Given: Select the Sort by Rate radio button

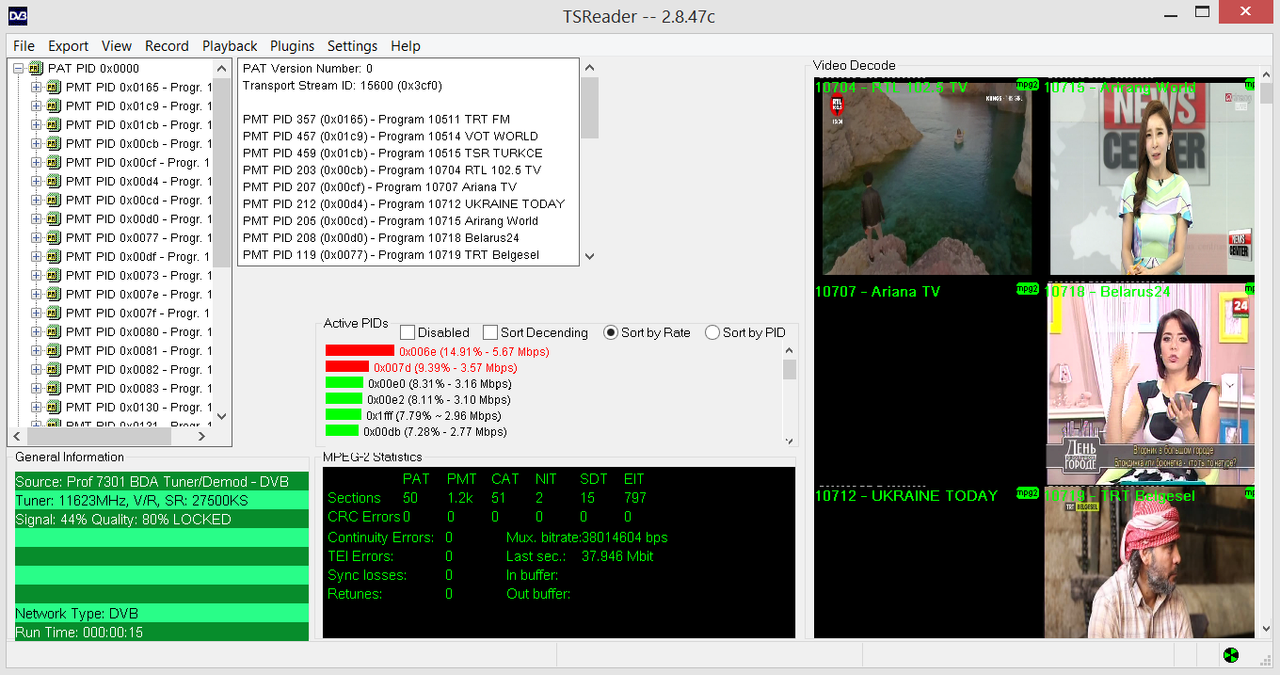Looking at the screenshot, I should pyautogui.click(x=611, y=332).
